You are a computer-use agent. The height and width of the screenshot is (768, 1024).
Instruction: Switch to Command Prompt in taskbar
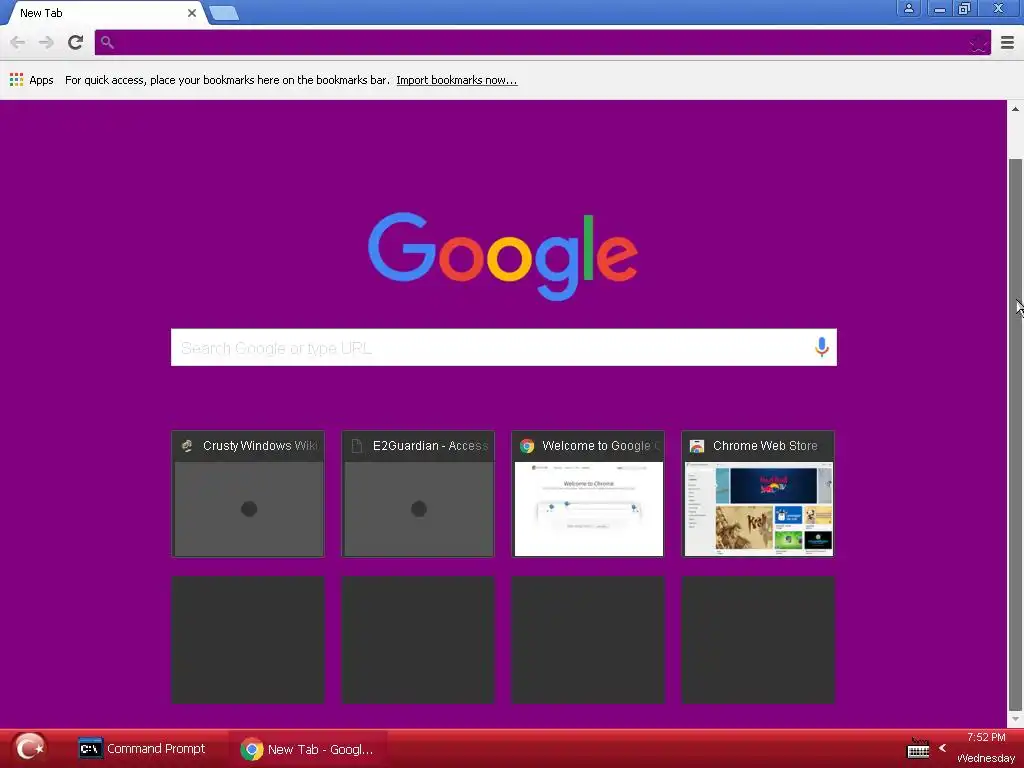(x=142, y=748)
